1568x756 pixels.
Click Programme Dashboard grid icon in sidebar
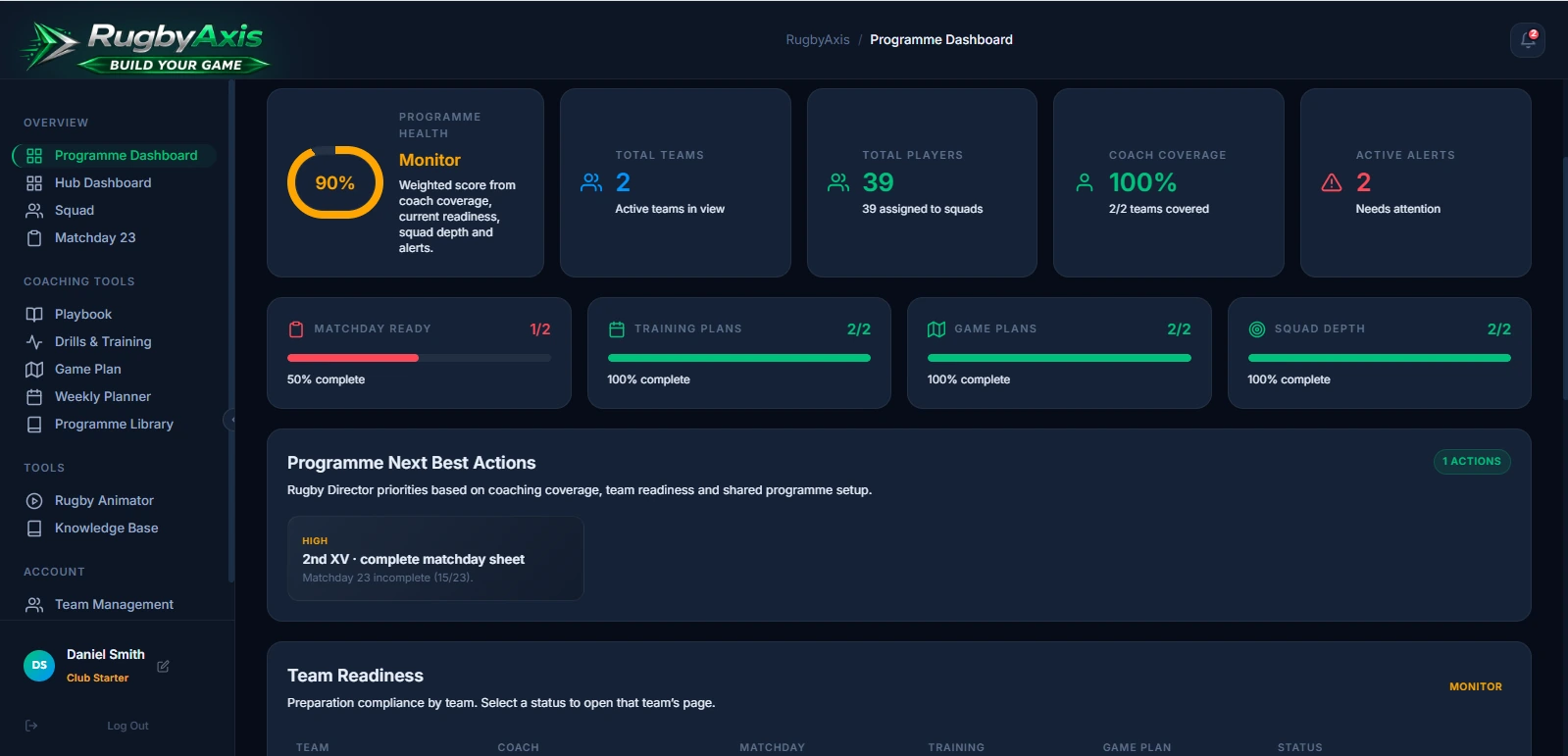click(34, 156)
